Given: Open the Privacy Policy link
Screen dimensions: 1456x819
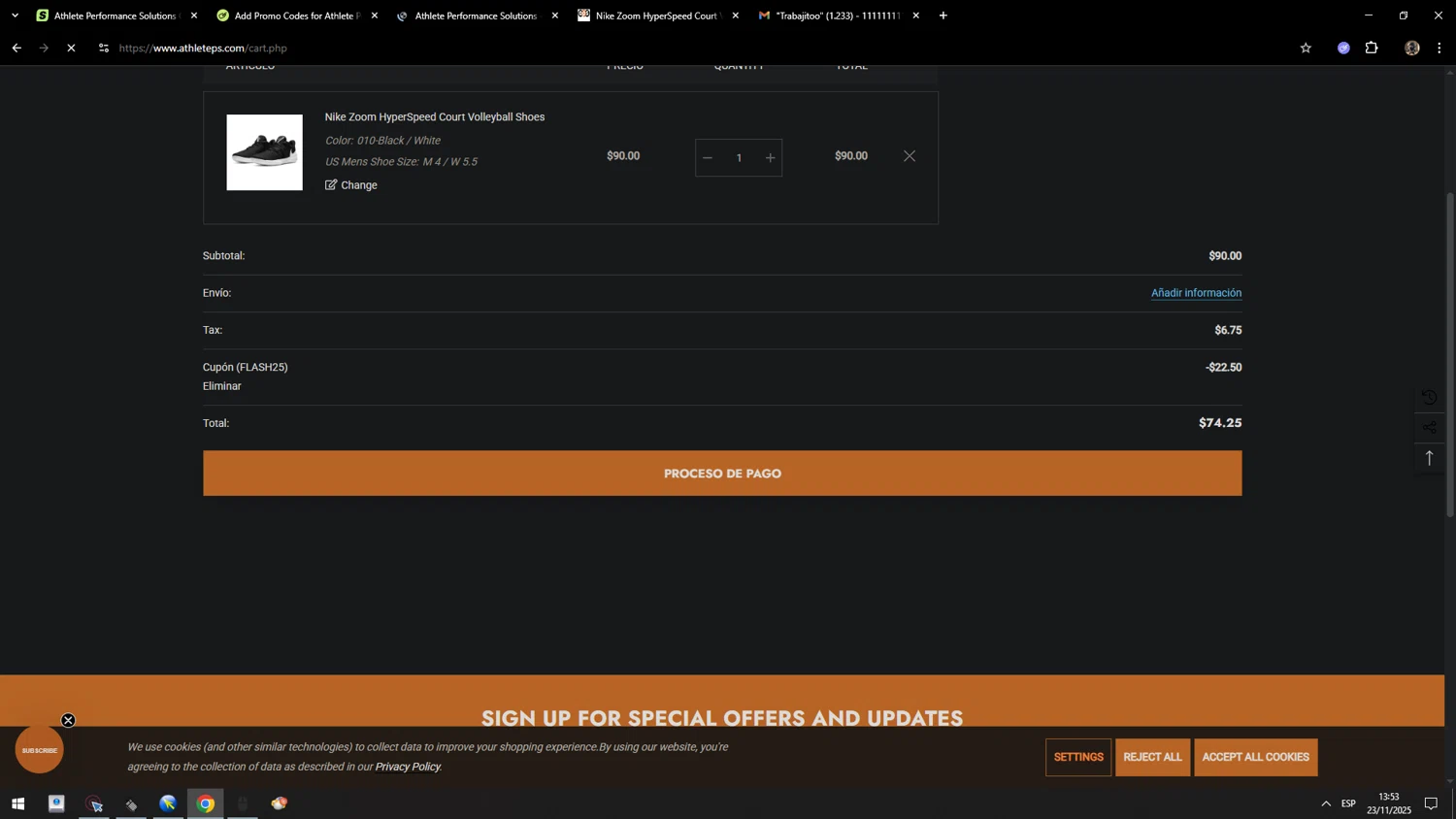Looking at the screenshot, I should pos(408,768).
